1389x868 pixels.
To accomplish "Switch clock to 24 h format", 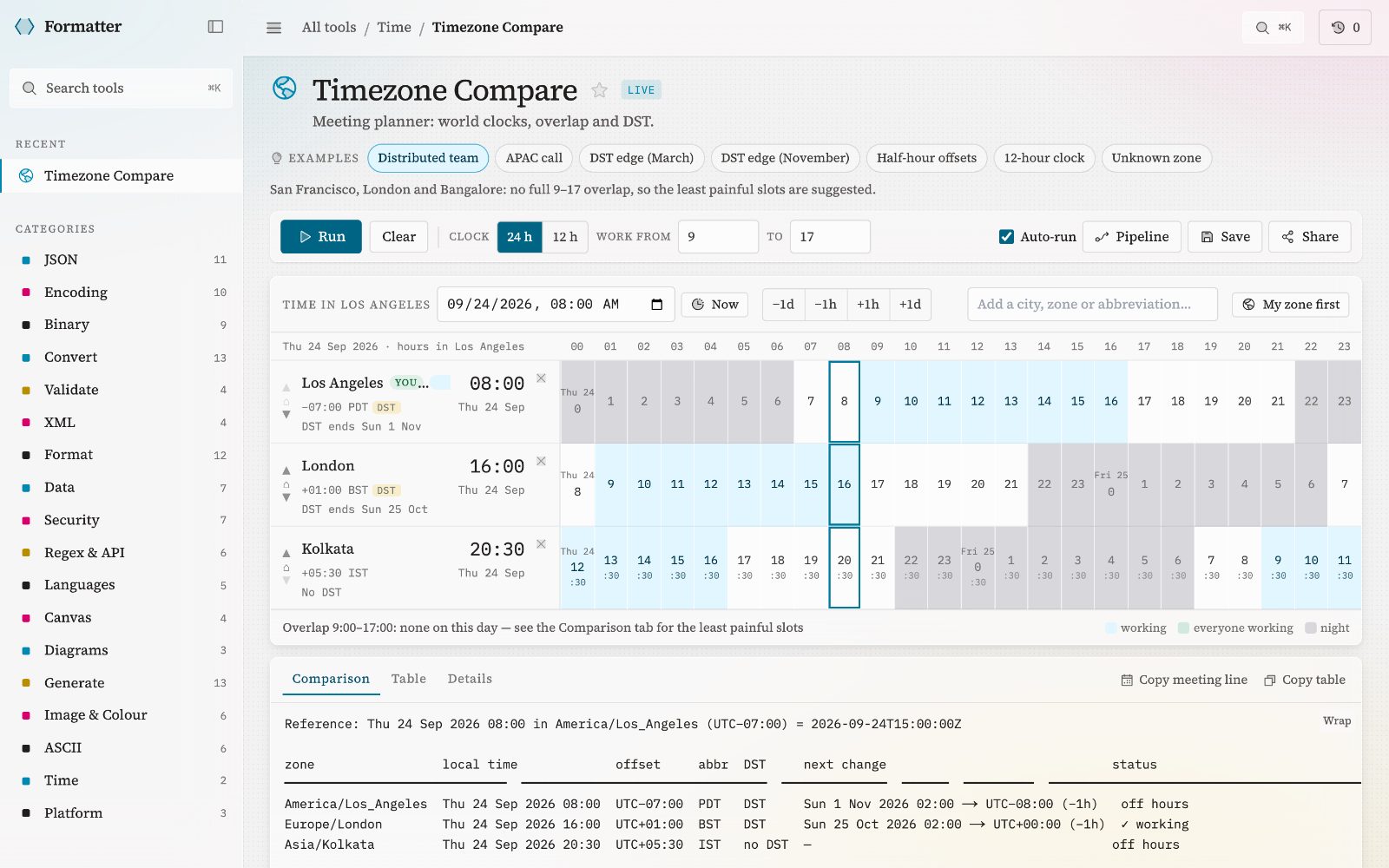I will (519, 237).
